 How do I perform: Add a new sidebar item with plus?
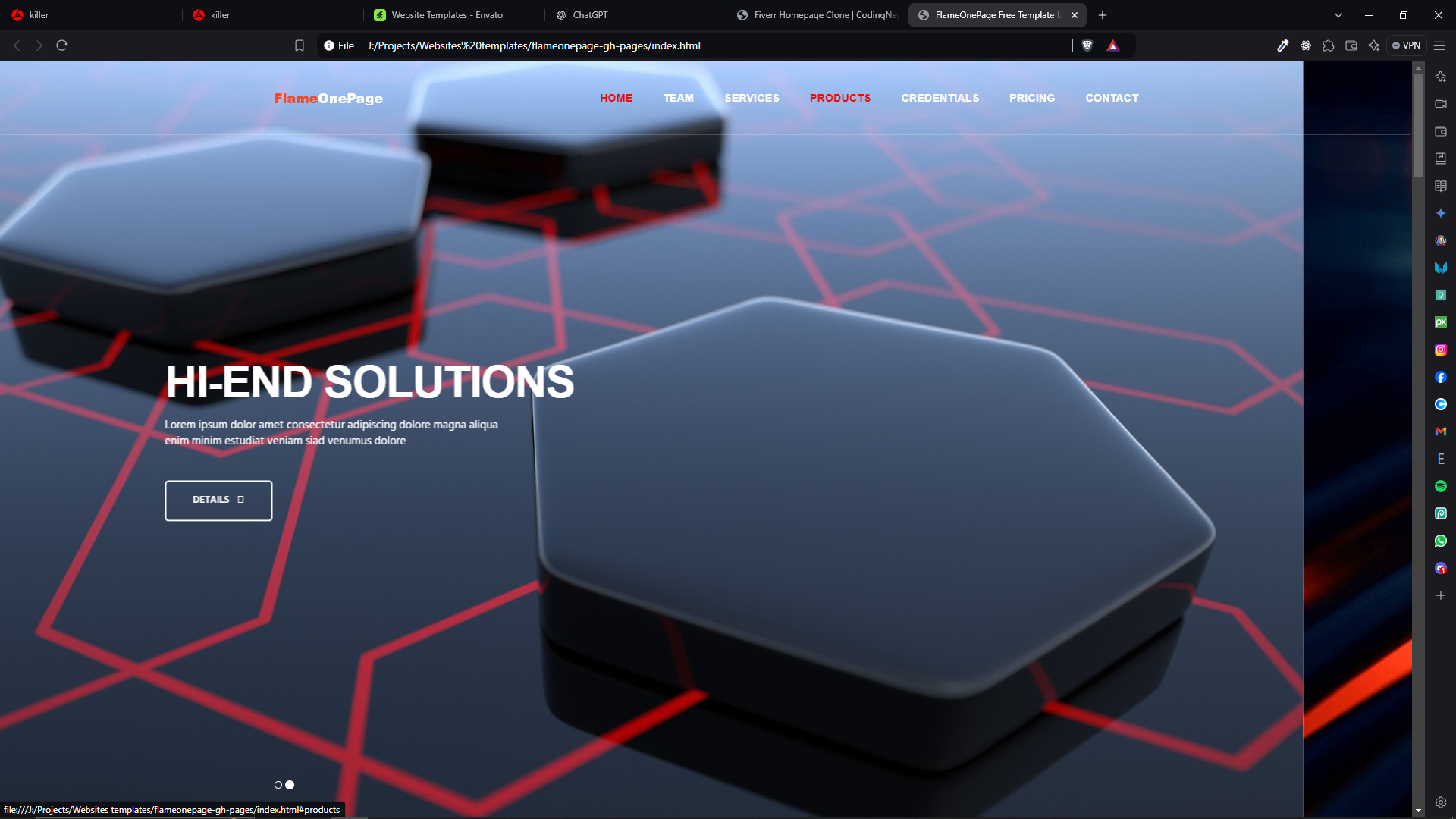click(x=1441, y=595)
